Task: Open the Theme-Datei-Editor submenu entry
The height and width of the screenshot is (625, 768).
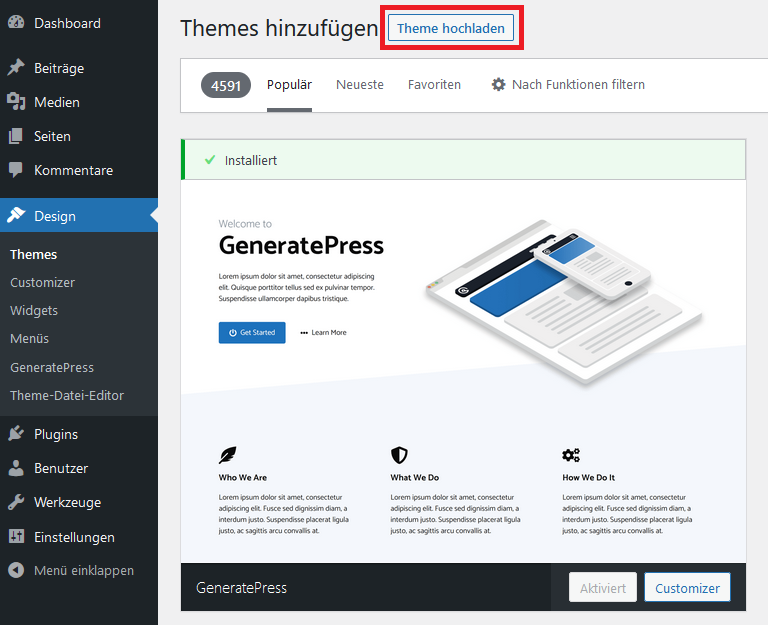Action: (67, 395)
